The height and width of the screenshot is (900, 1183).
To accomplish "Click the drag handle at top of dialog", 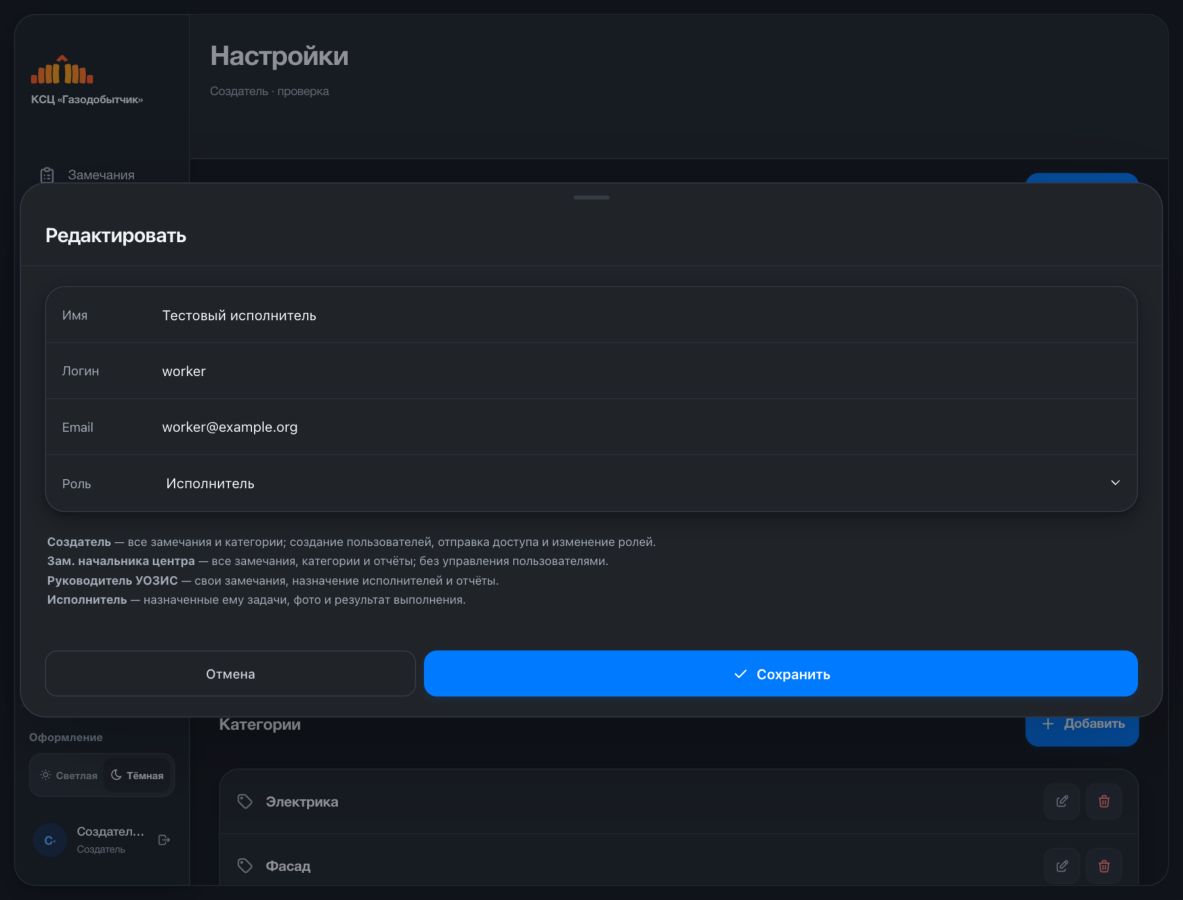I will coord(592,198).
